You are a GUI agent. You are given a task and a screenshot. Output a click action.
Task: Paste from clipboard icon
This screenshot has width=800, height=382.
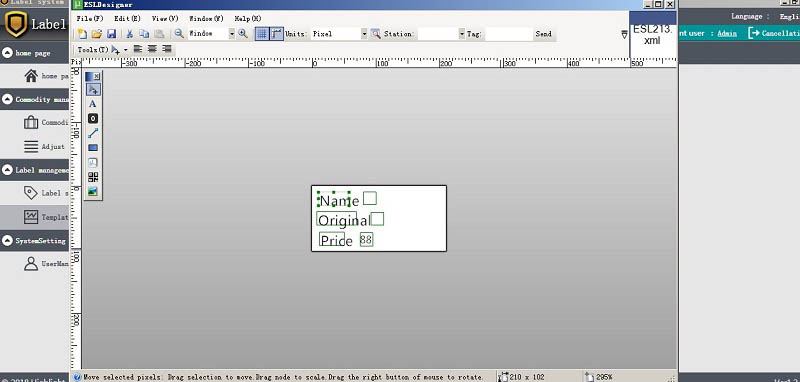159,34
